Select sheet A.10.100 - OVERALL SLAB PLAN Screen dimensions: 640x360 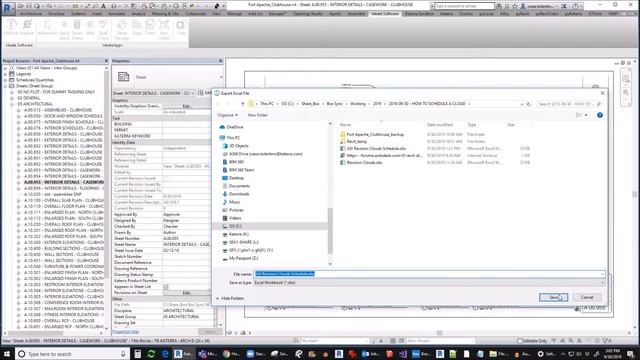64,200
